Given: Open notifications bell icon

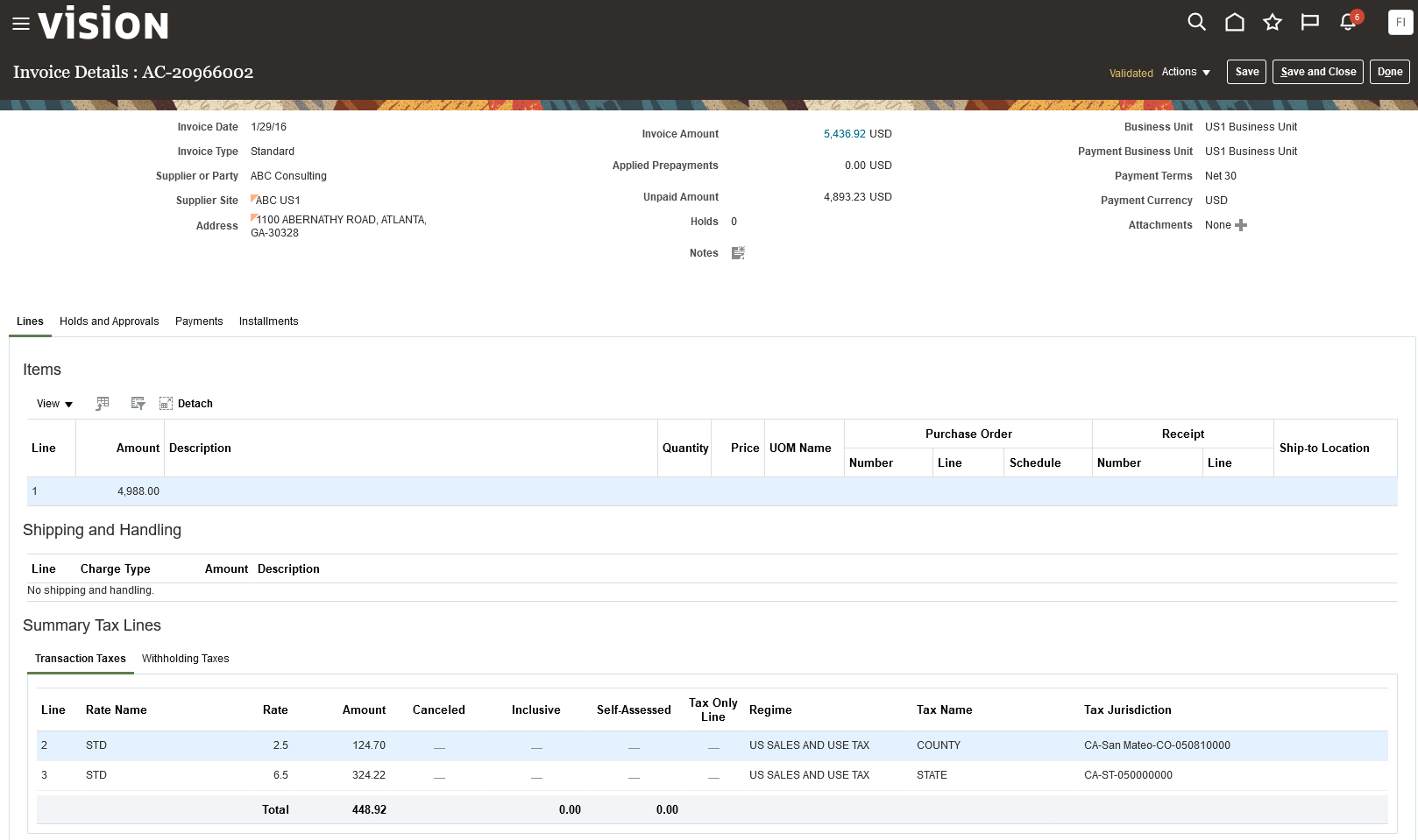Looking at the screenshot, I should click(1348, 22).
